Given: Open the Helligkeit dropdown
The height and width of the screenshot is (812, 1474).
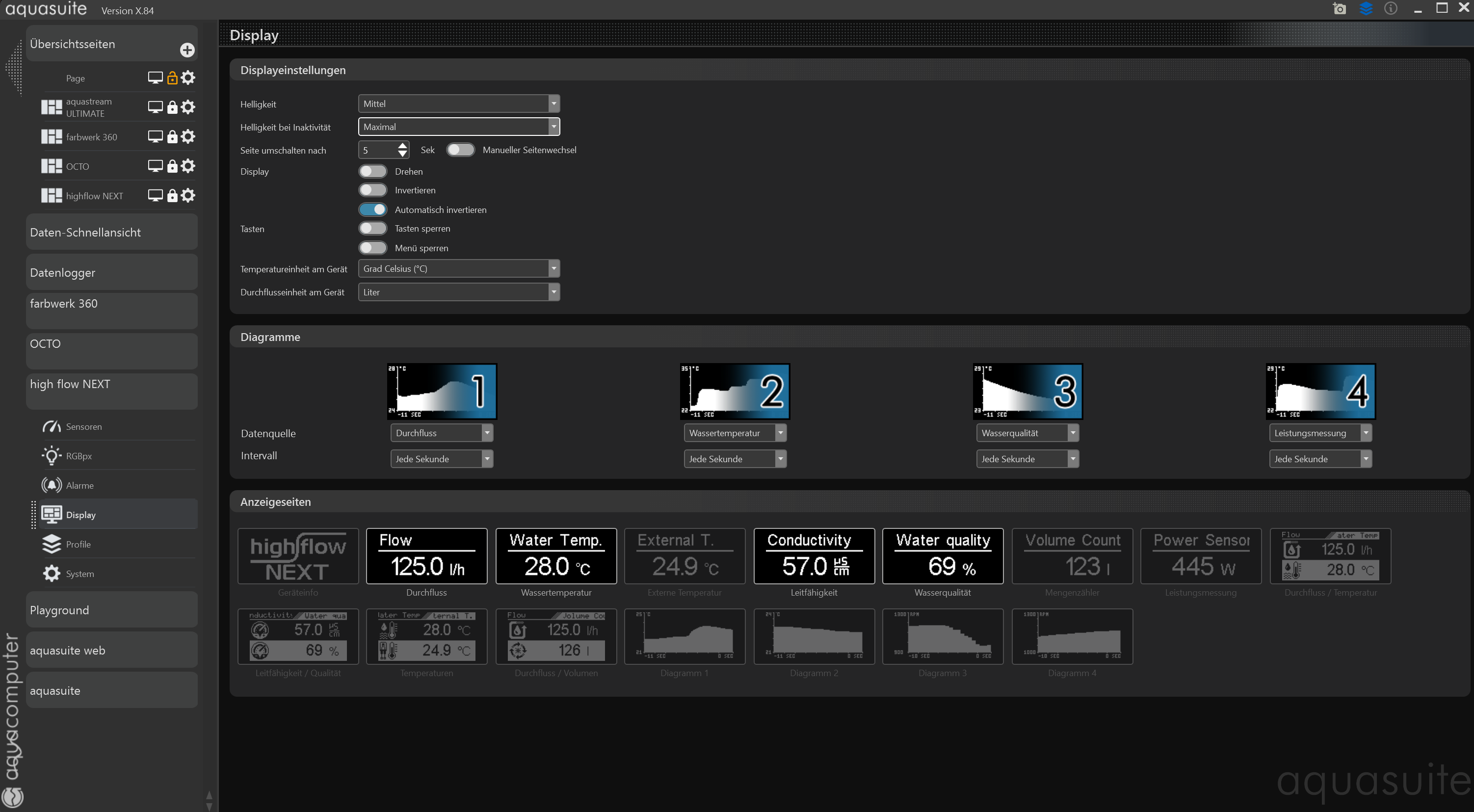Looking at the screenshot, I should tap(459, 104).
